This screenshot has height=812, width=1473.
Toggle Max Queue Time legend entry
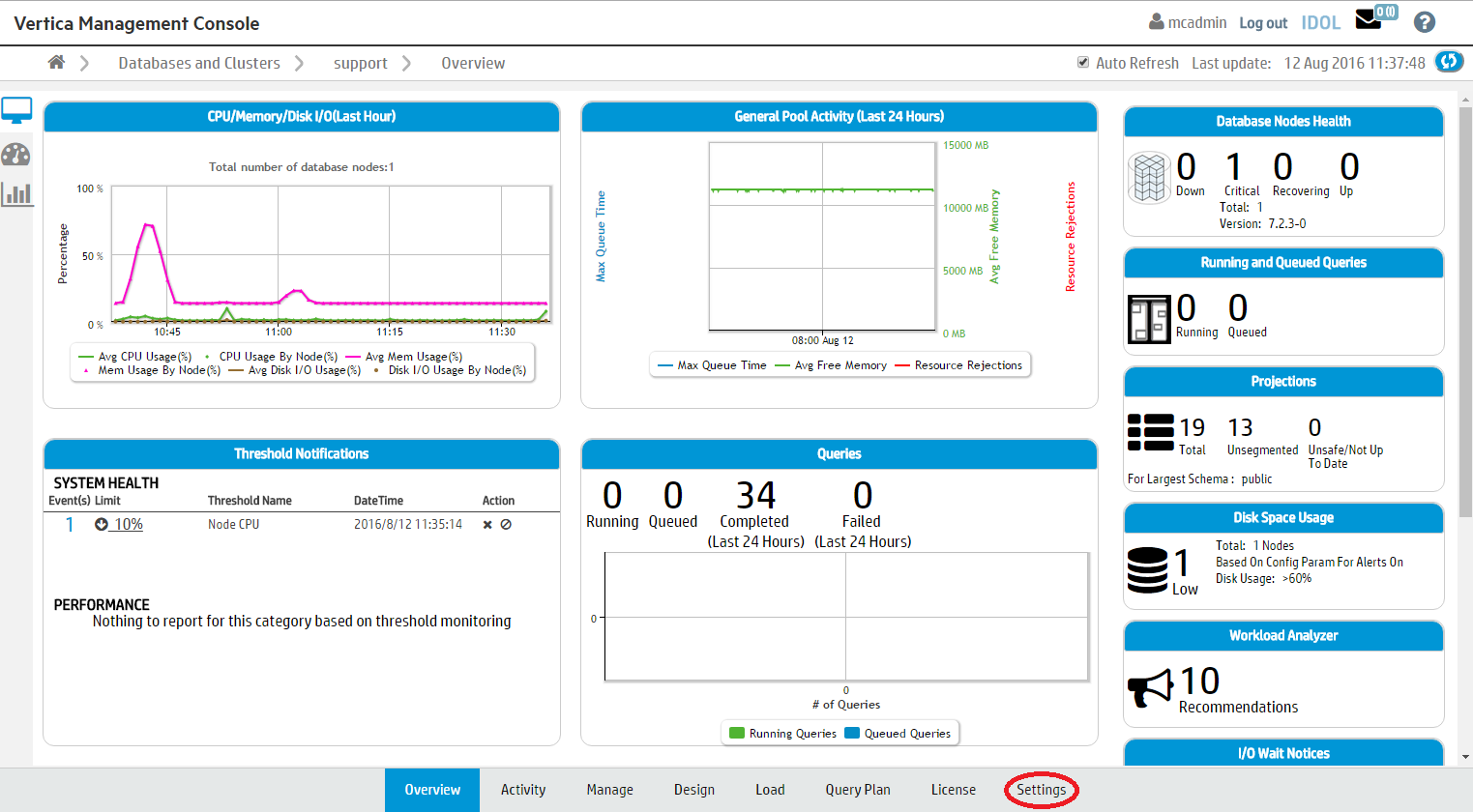pyautogui.click(x=712, y=365)
